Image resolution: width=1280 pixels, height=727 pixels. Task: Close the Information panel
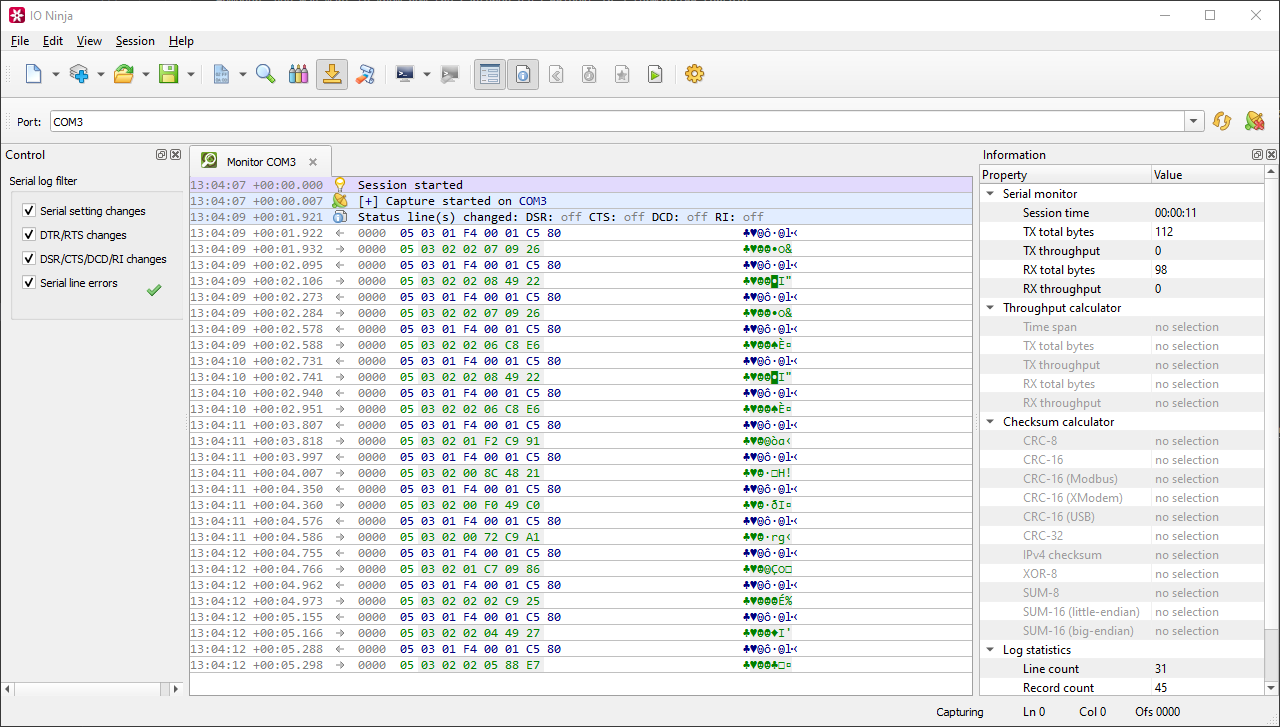click(x=1271, y=155)
